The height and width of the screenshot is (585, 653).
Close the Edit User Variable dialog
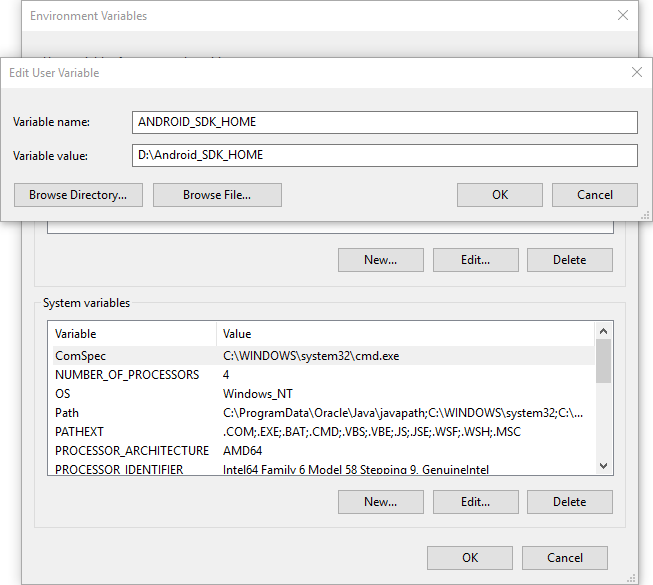[636, 72]
